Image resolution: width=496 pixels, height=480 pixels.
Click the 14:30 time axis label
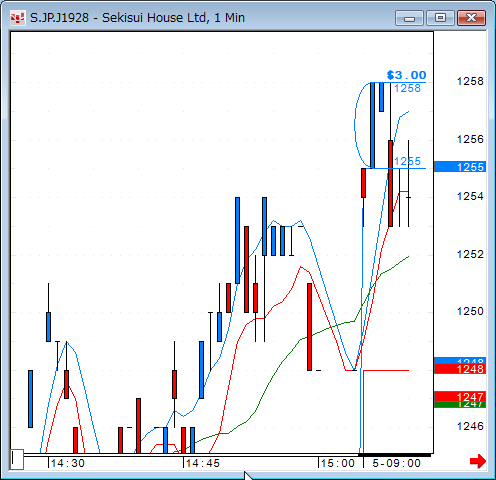coord(68,463)
